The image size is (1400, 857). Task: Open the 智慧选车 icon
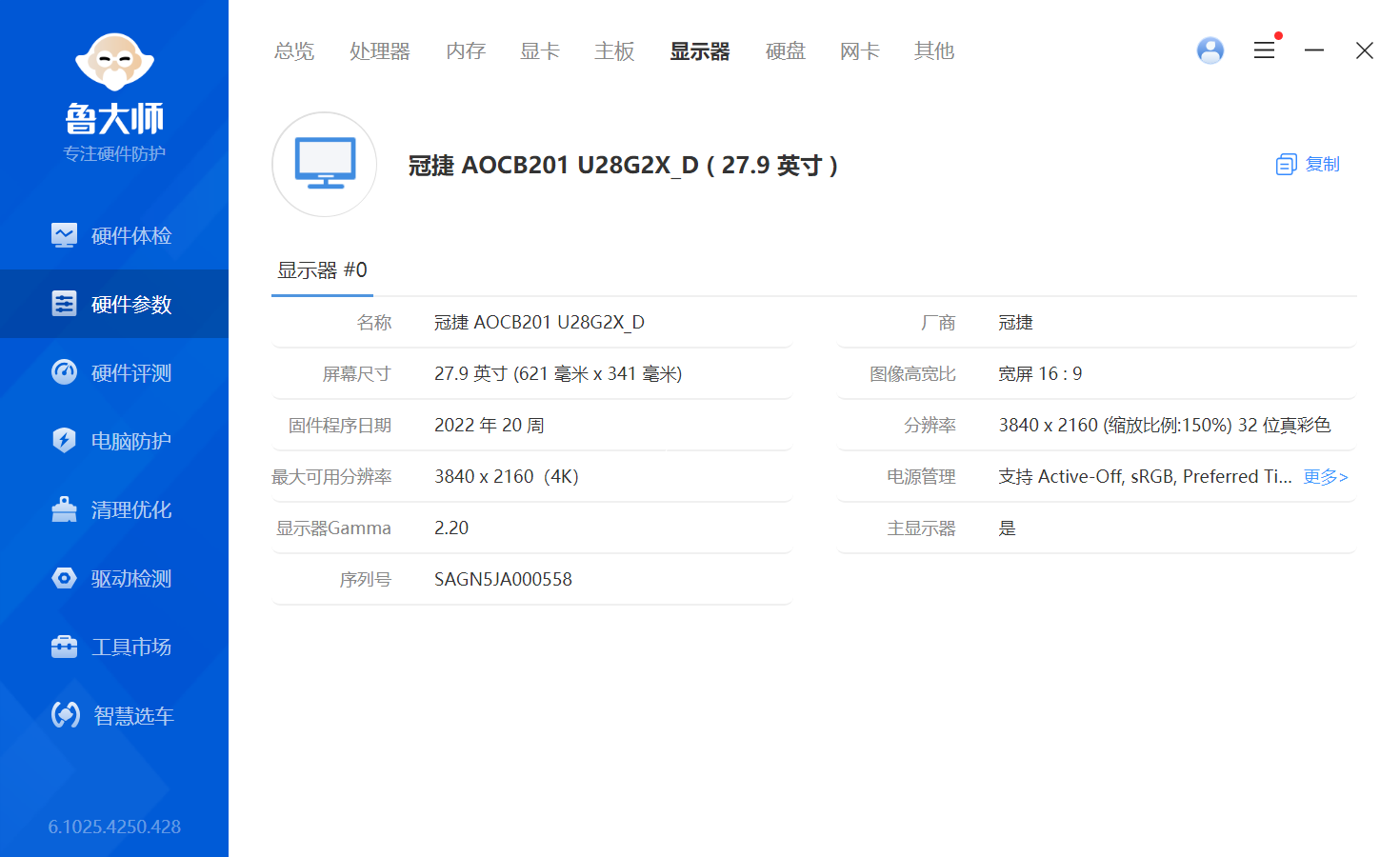[x=65, y=715]
